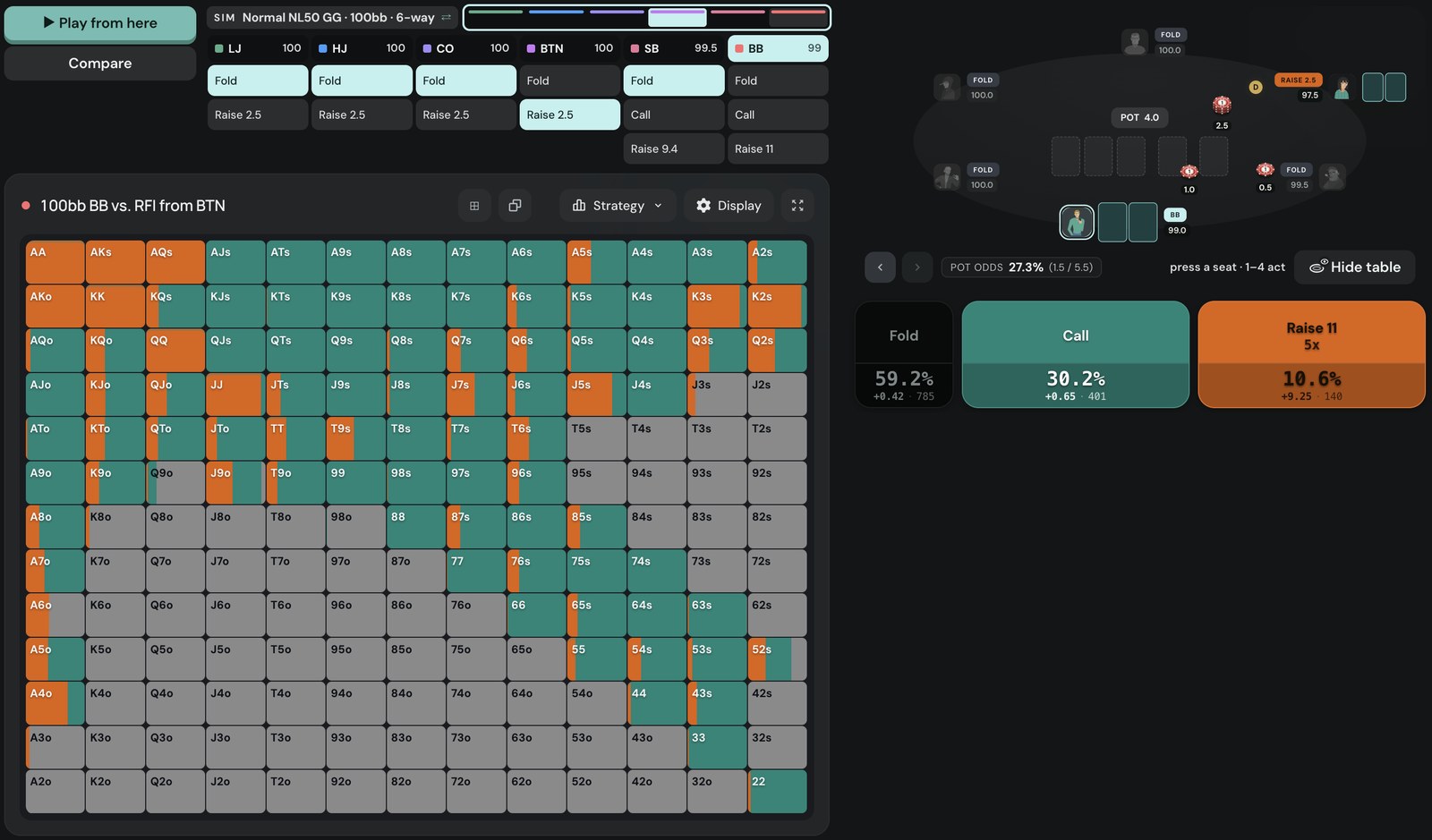Viewport: 1432px width, 840px height.
Task: Click the POT ODDS 27.3% label
Action: click(1021, 267)
